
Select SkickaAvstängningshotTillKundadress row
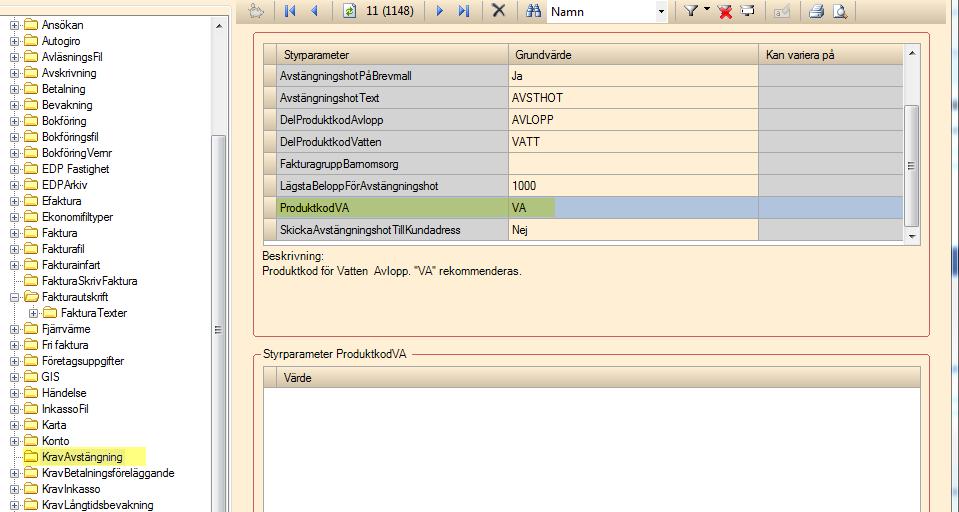tap(583, 230)
